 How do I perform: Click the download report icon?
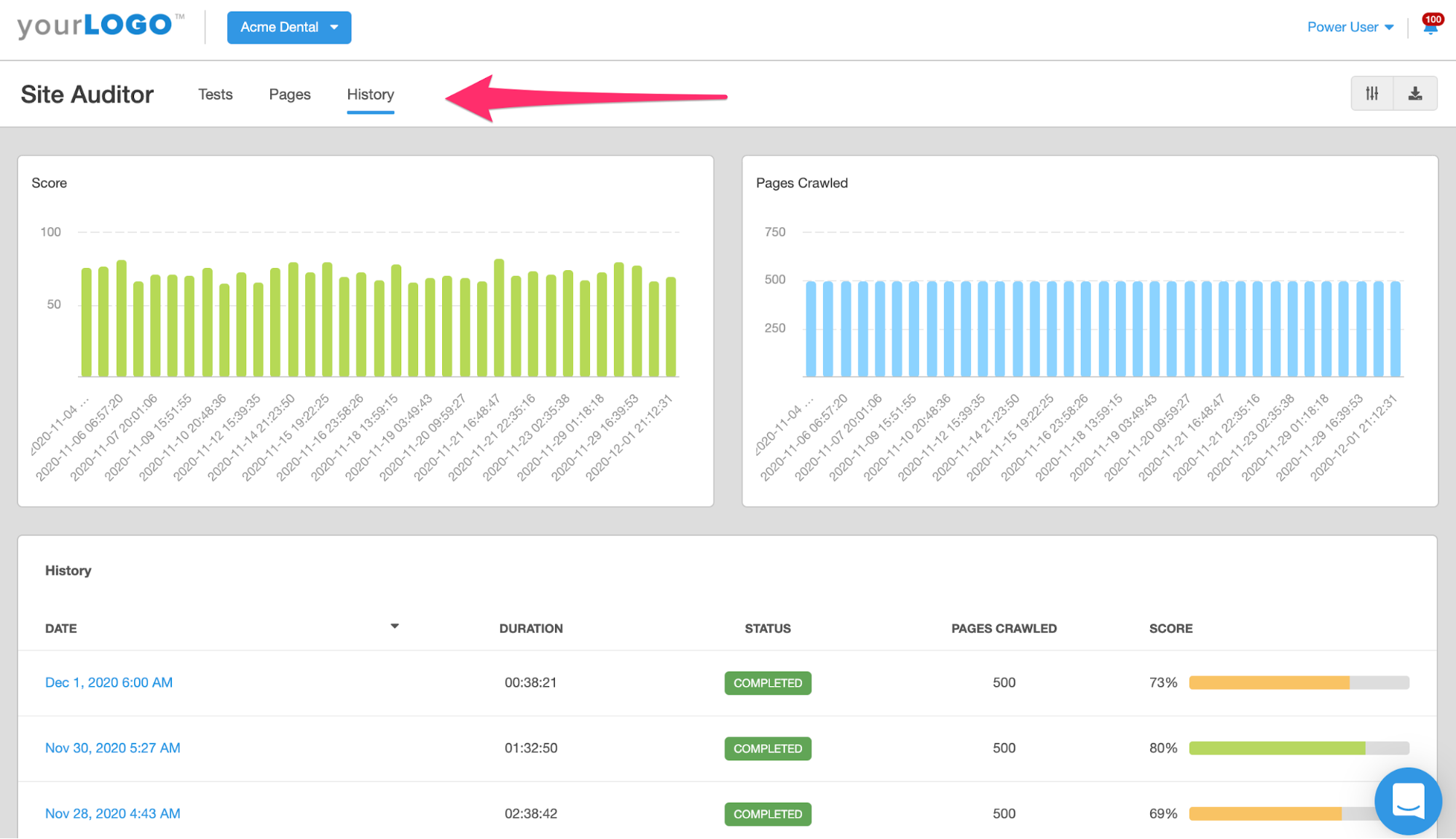[x=1415, y=93]
